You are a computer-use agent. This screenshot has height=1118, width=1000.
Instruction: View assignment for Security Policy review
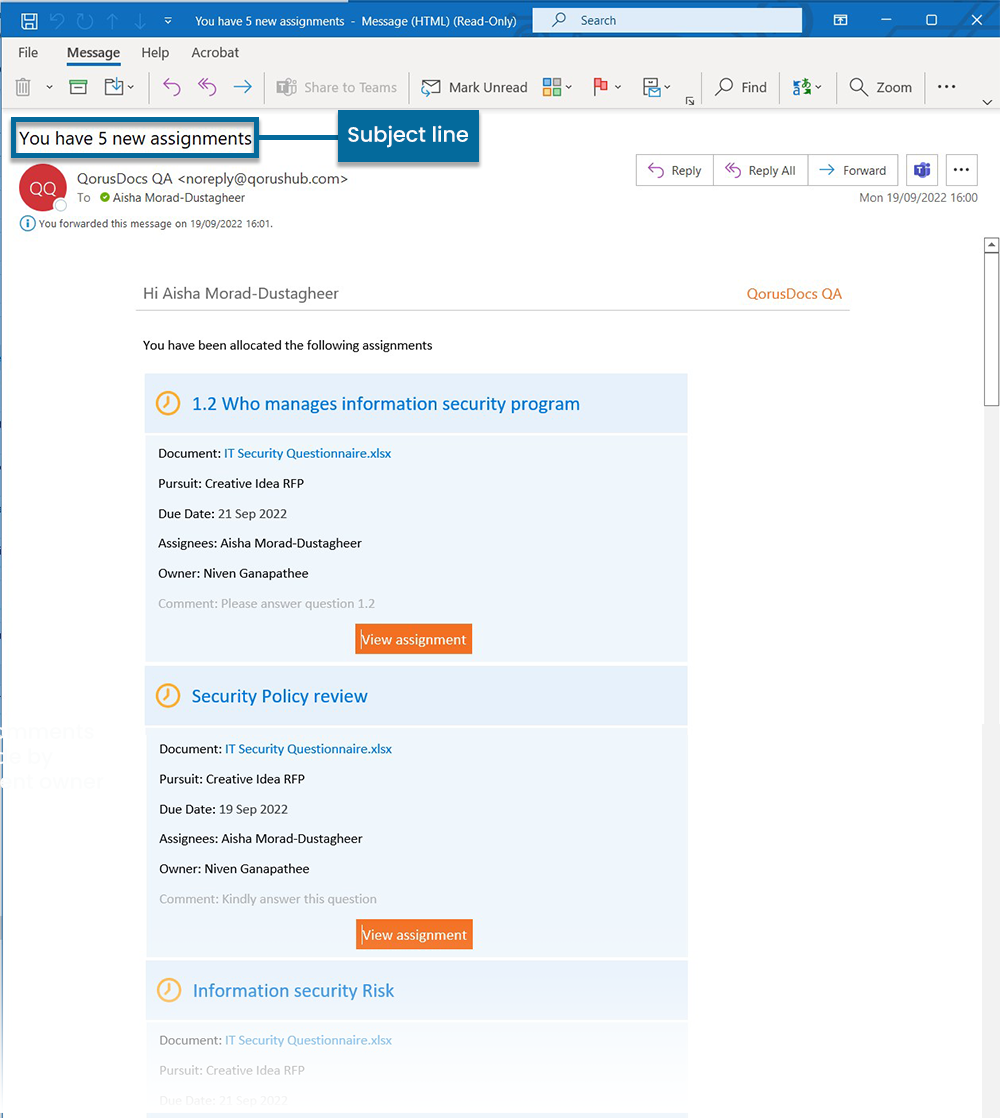click(x=414, y=934)
